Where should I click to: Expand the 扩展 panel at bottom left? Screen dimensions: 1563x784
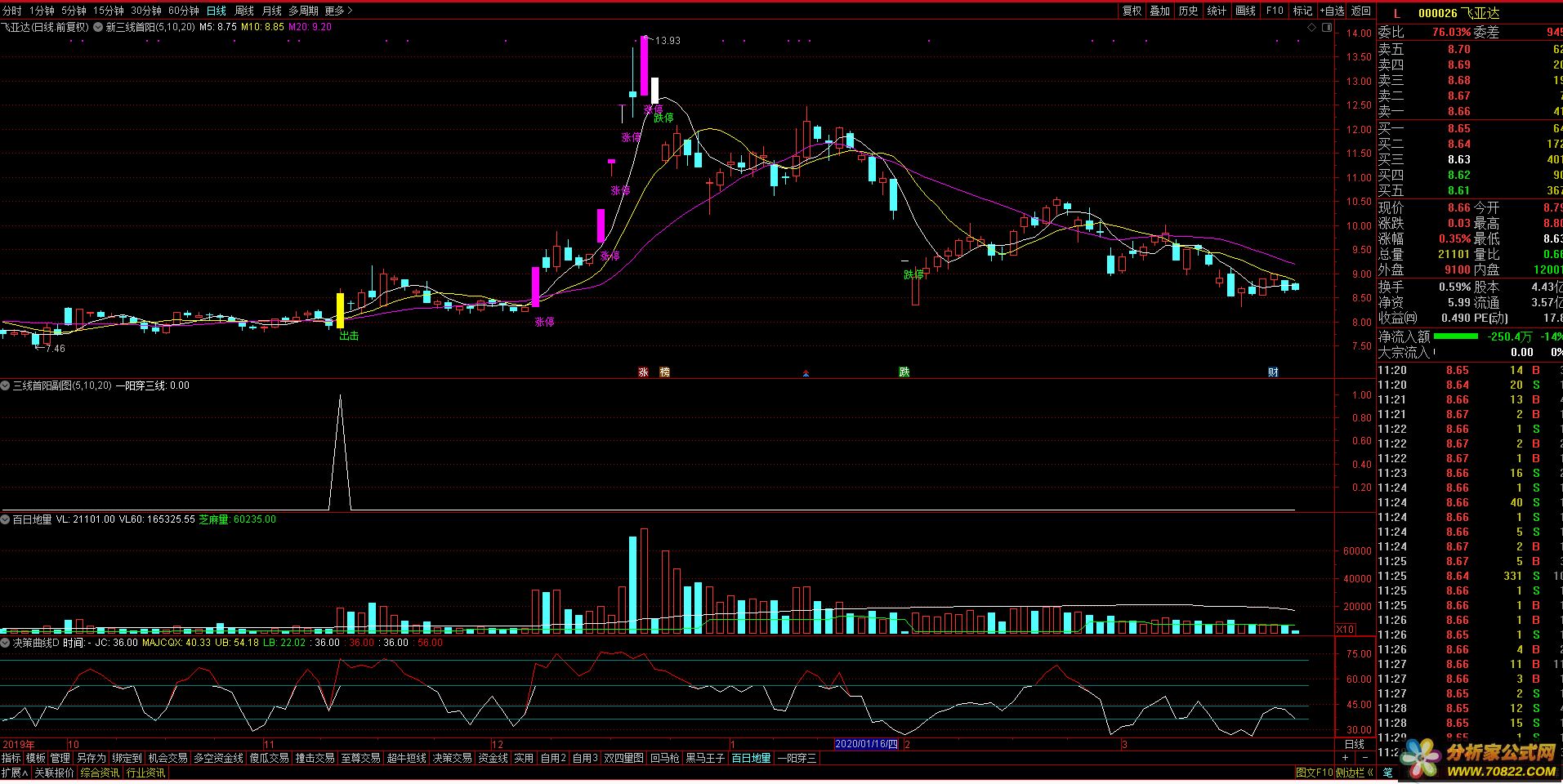click(15, 773)
